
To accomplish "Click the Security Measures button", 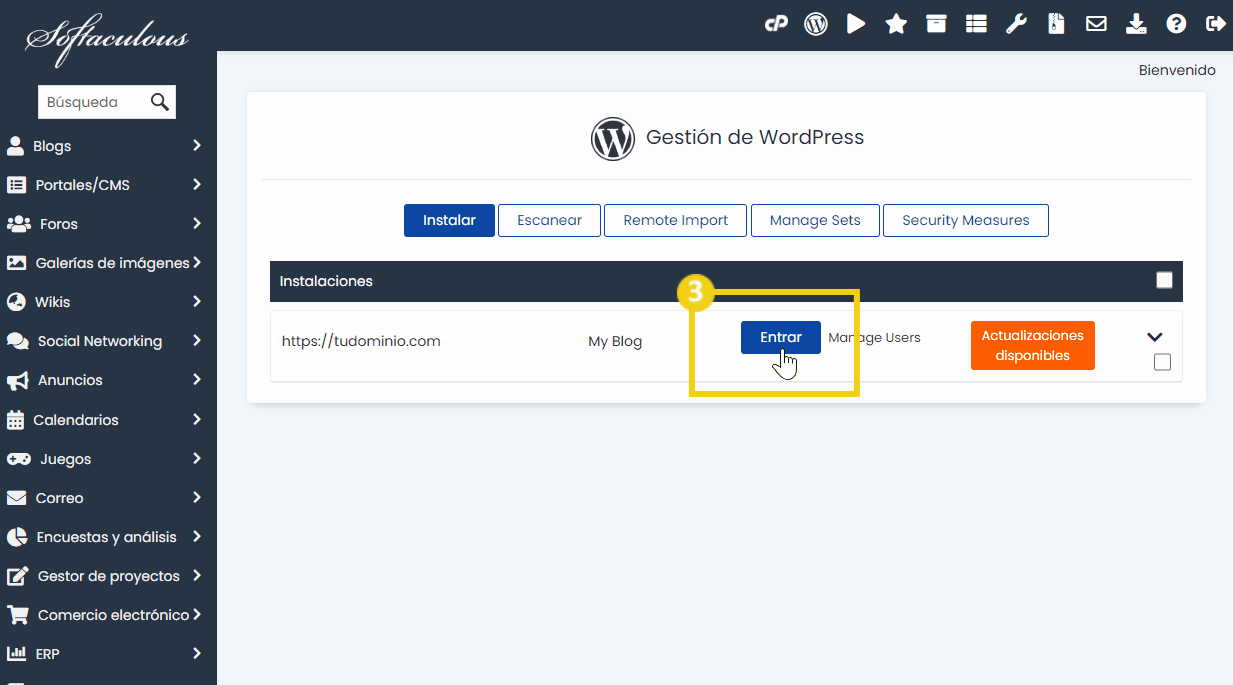I will click(966, 220).
